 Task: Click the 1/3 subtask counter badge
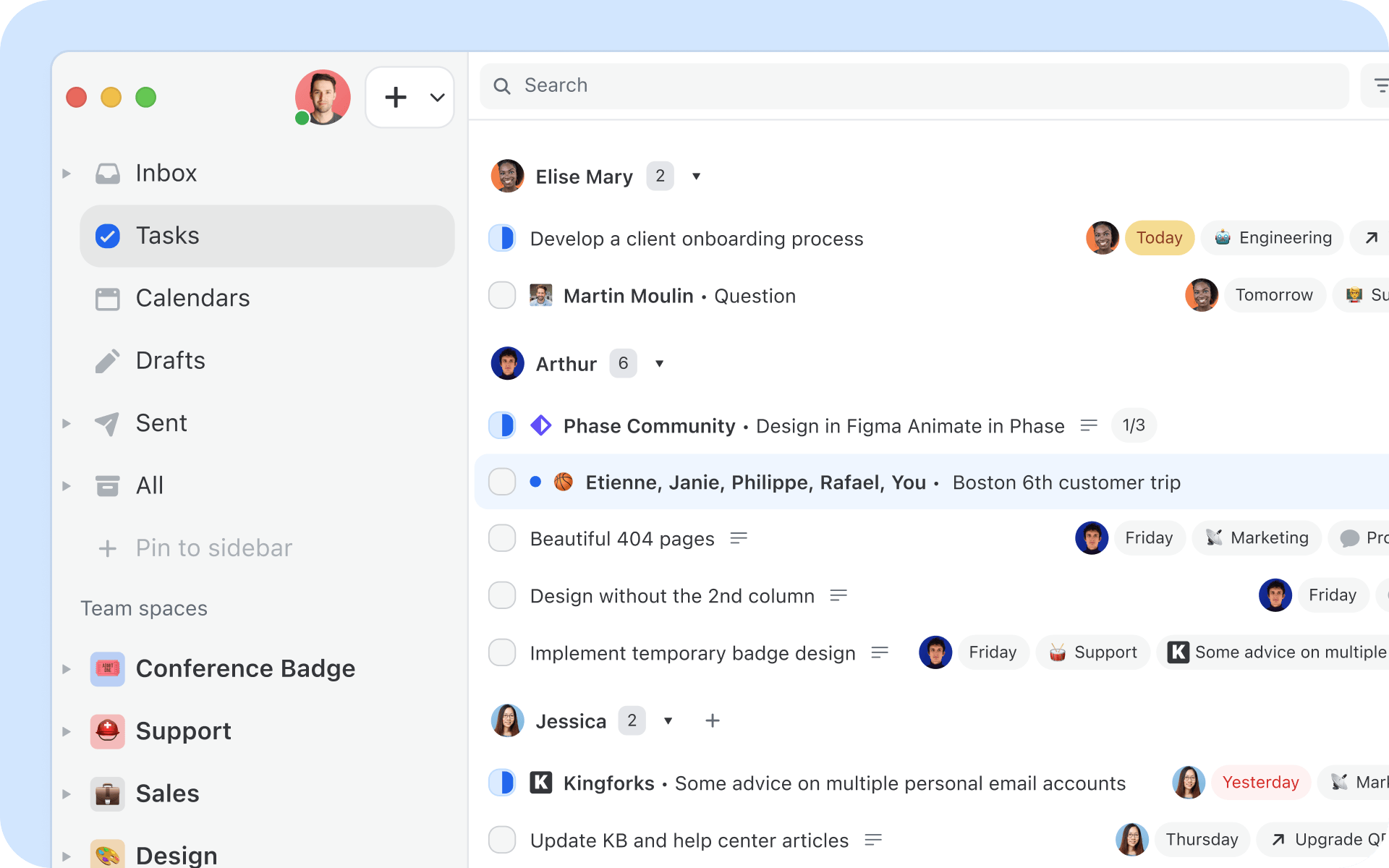(x=1133, y=425)
